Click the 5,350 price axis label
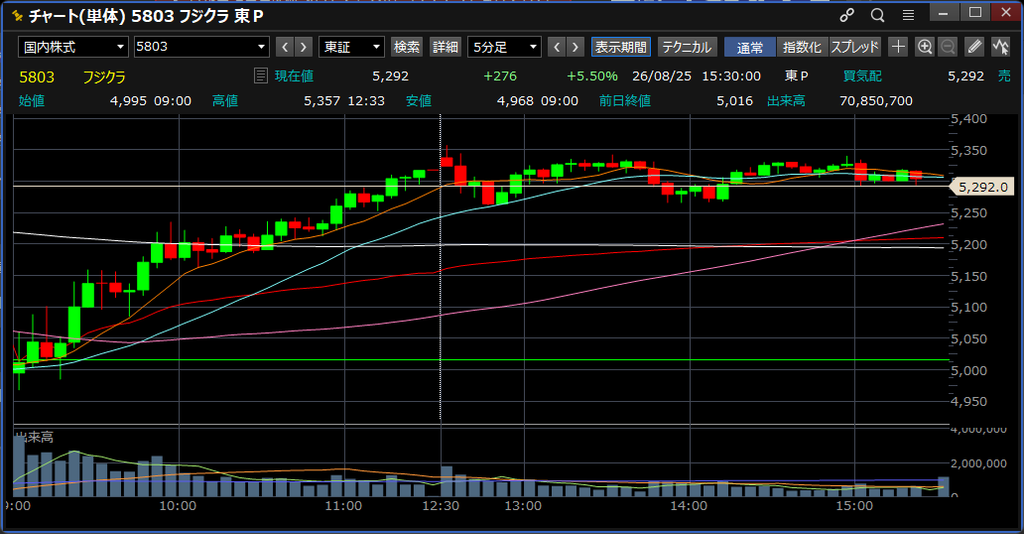1024x534 pixels. coord(969,150)
